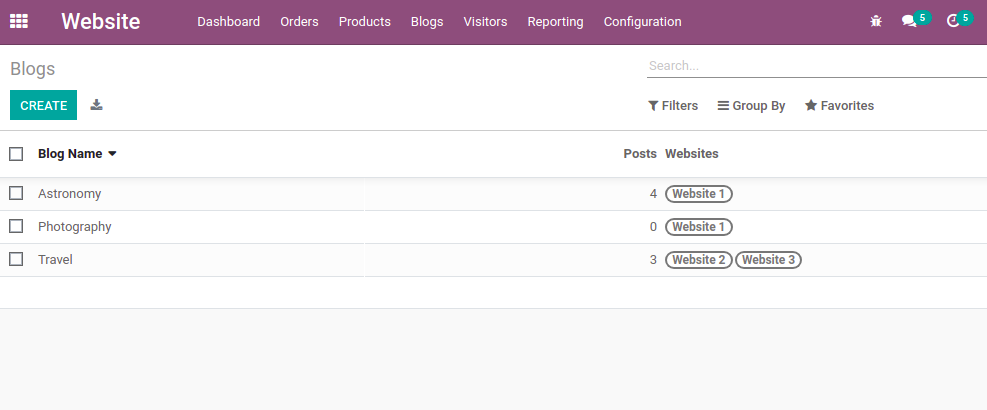Expand the Filters dropdown
Image resolution: width=987 pixels, height=410 pixels.
click(673, 106)
